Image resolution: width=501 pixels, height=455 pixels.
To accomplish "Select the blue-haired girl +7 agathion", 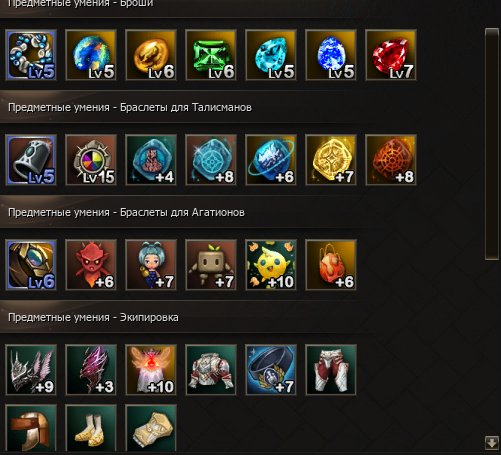I will (x=151, y=265).
